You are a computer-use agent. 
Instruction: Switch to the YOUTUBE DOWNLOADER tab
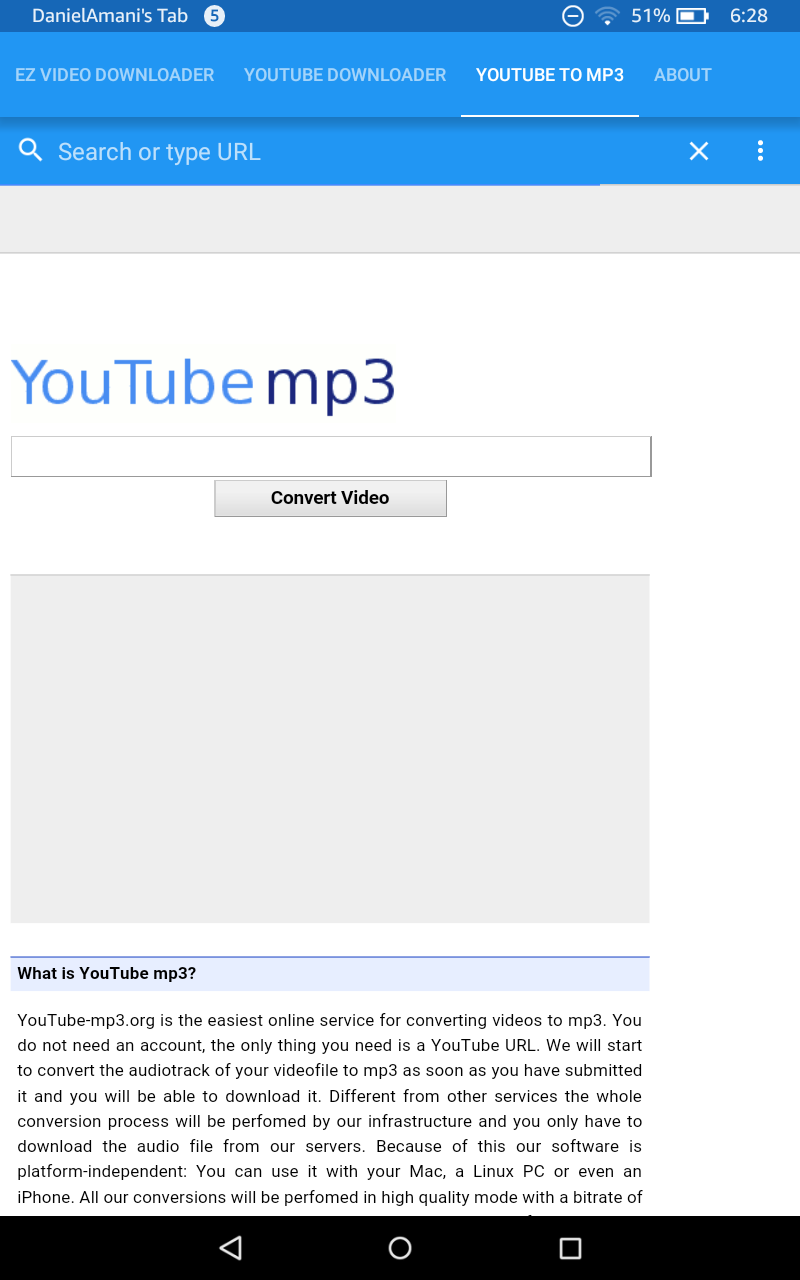[344, 75]
